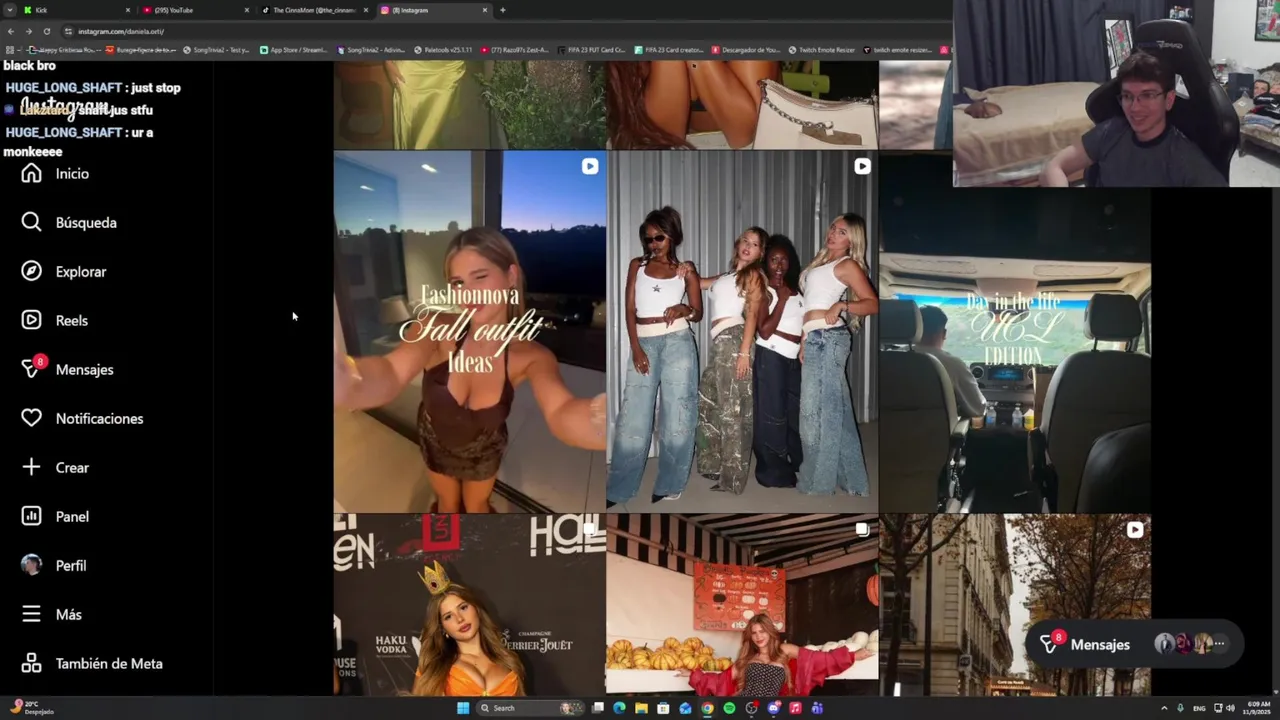Click the Notificaciones label
Screen dimensions: 1280x720
[x=99, y=419]
